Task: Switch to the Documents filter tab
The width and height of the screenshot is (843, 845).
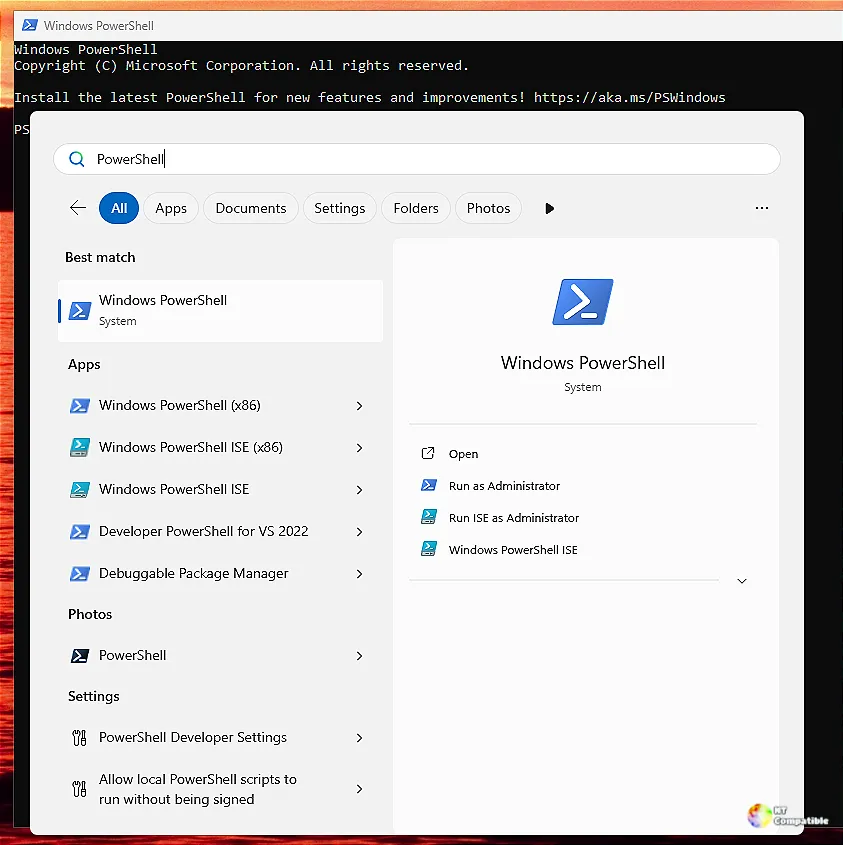Action: [x=251, y=208]
